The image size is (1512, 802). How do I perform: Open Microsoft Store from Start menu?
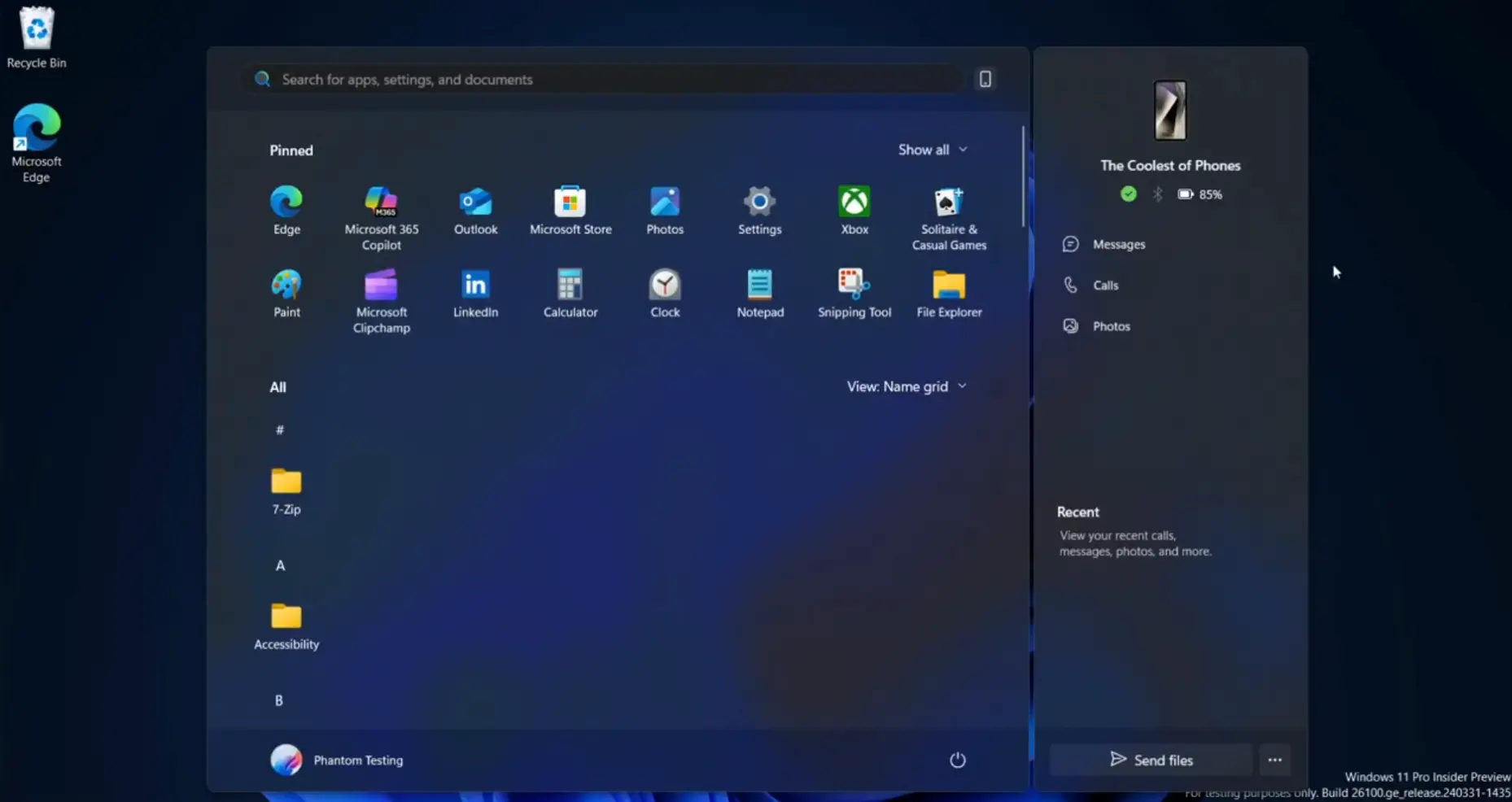[x=570, y=210]
